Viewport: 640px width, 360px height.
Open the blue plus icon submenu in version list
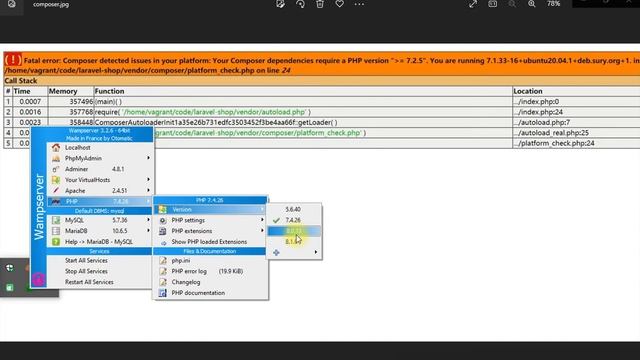[x=294, y=252]
